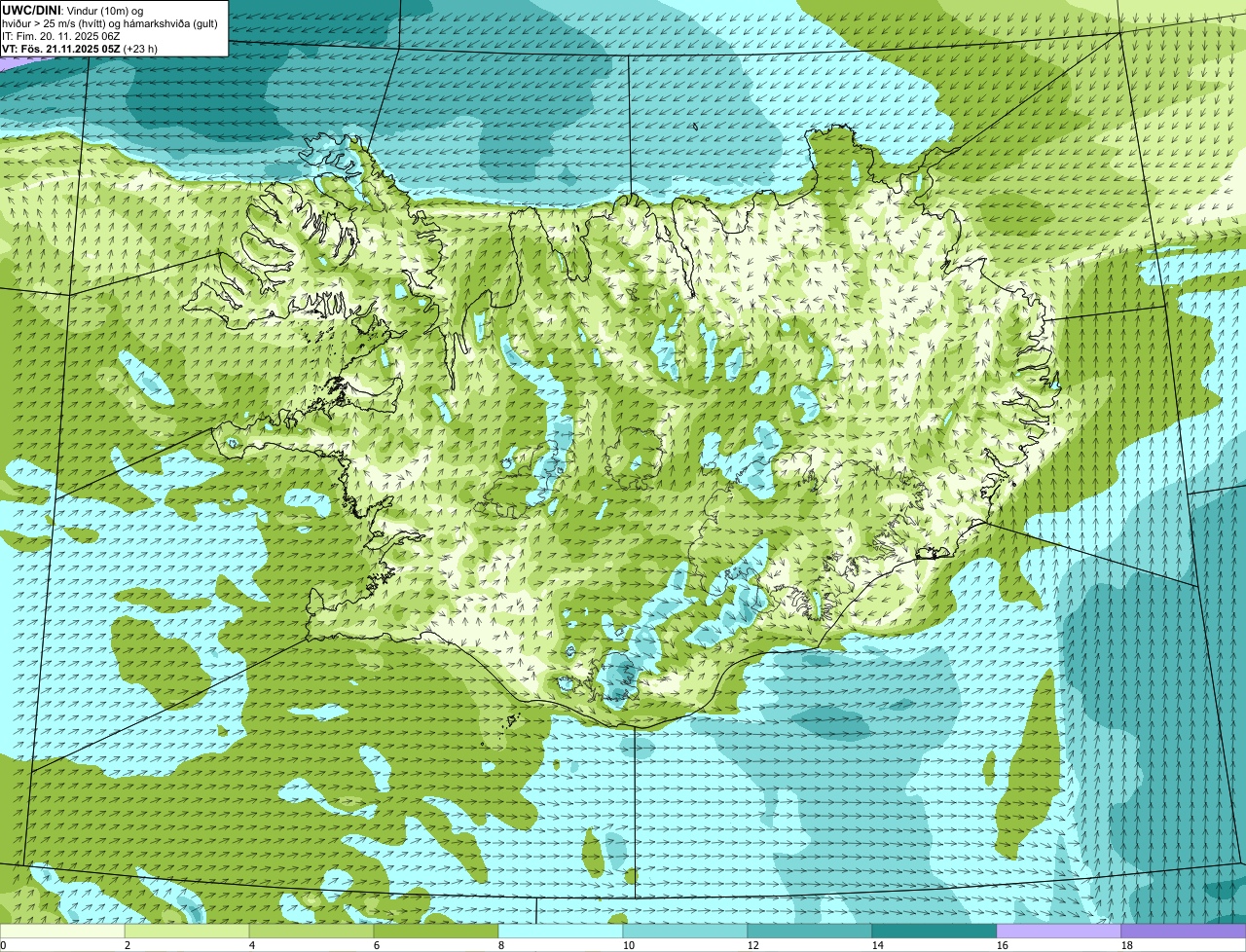Click the 0–2 m/s pale yellow legend swatch
The height and width of the screenshot is (952, 1246).
tap(62, 931)
